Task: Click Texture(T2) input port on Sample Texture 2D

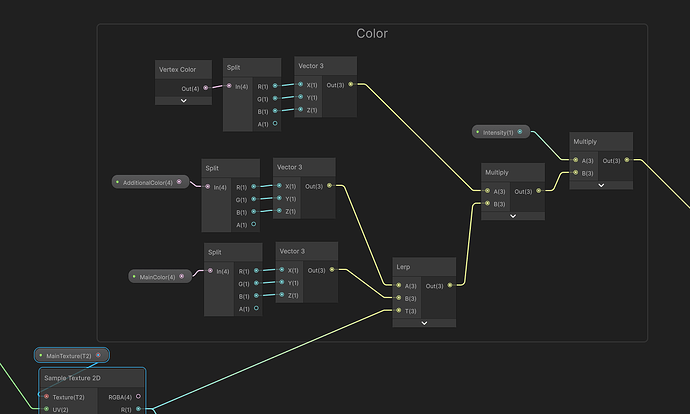Action: pyautogui.click(x=46, y=396)
